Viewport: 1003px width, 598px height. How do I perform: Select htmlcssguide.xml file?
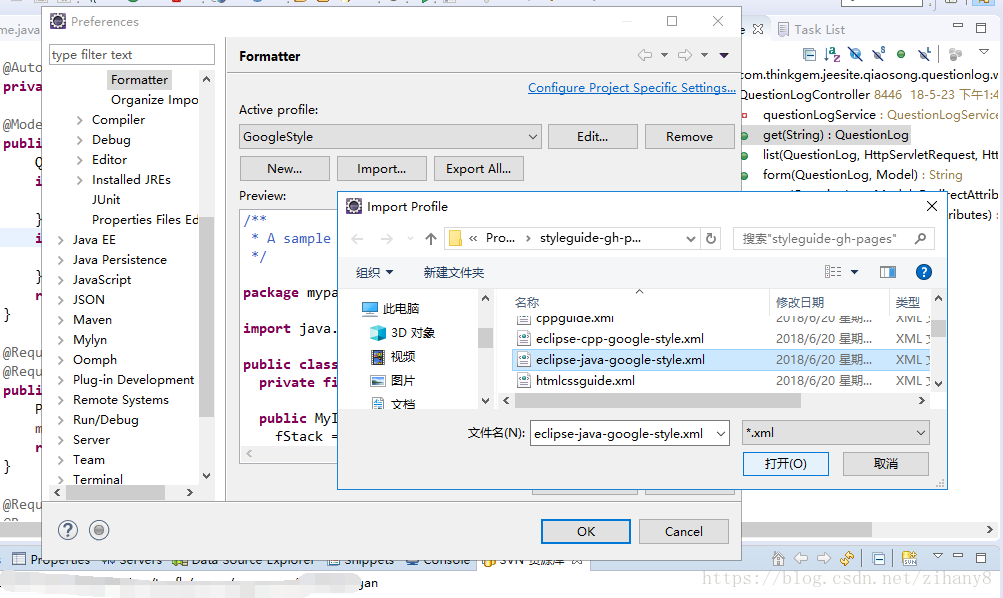pos(585,381)
